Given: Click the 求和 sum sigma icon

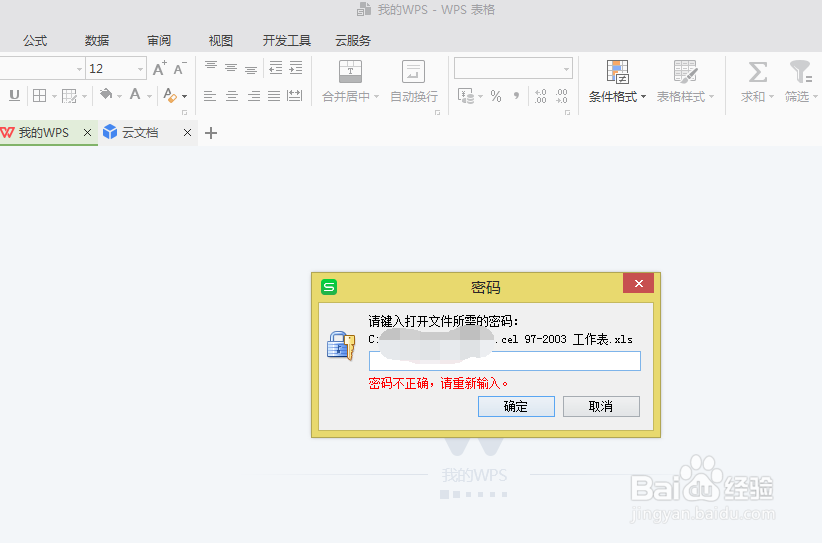Looking at the screenshot, I should point(758,72).
